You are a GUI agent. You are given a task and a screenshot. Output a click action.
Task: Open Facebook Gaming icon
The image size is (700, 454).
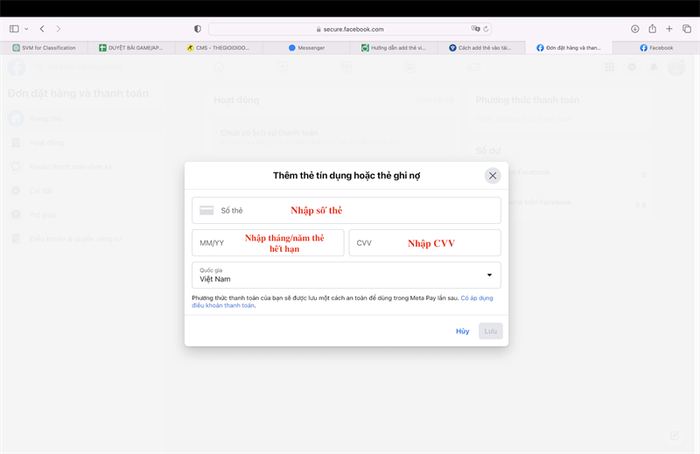coord(474,67)
